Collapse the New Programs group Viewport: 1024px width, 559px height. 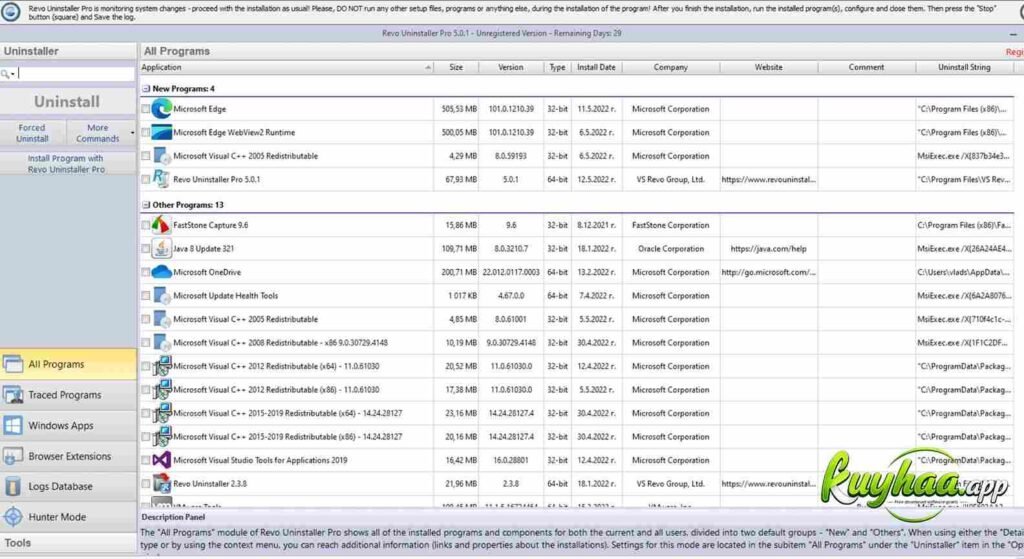coord(146,89)
